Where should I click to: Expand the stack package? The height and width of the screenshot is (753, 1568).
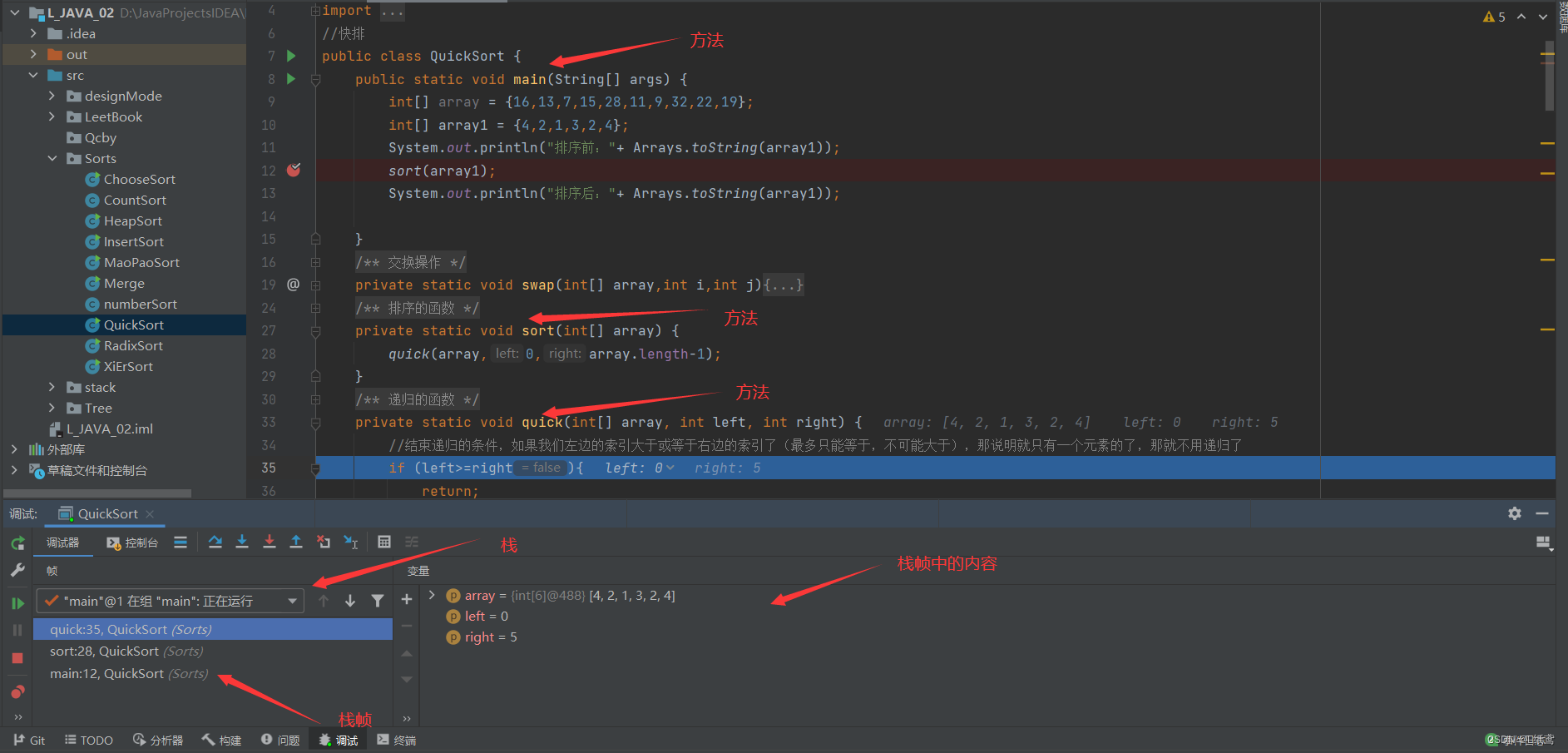point(52,387)
